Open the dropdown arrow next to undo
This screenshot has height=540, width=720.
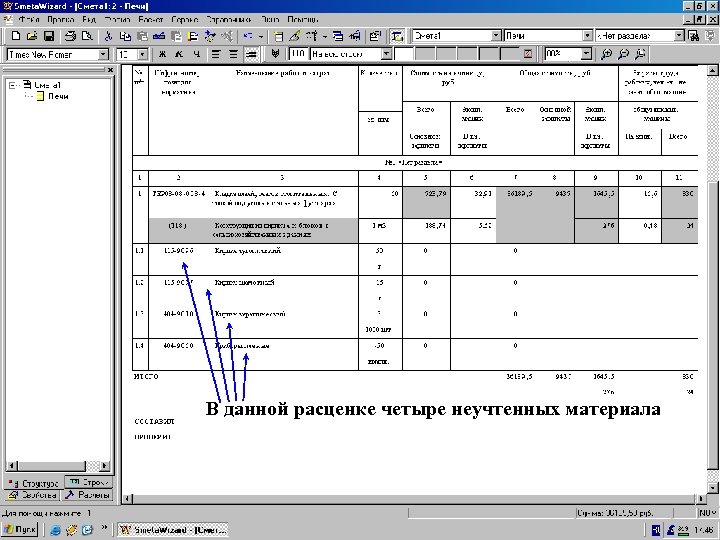pyautogui.click(x=261, y=36)
